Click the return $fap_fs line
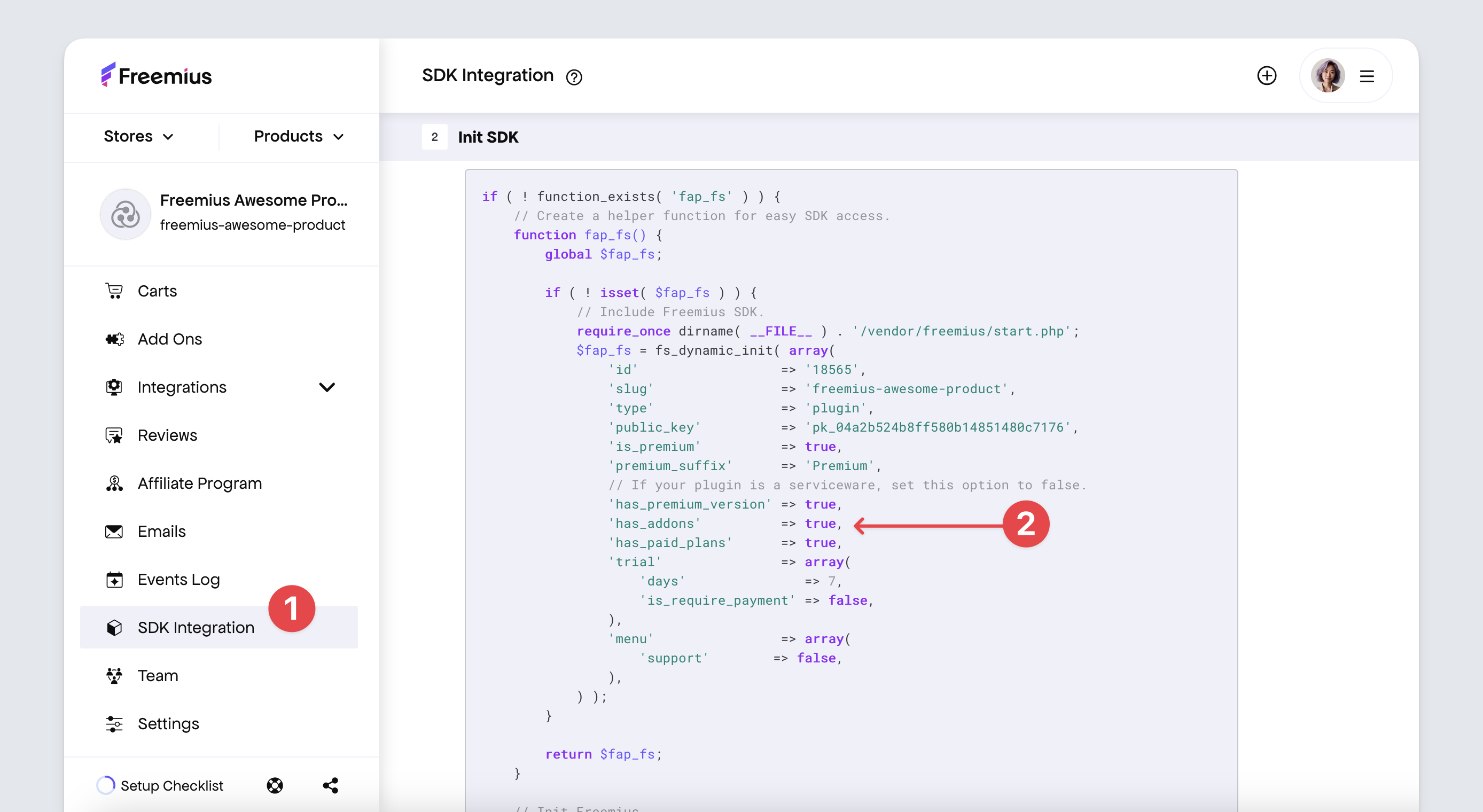The image size is (1483, 812). 603,754
